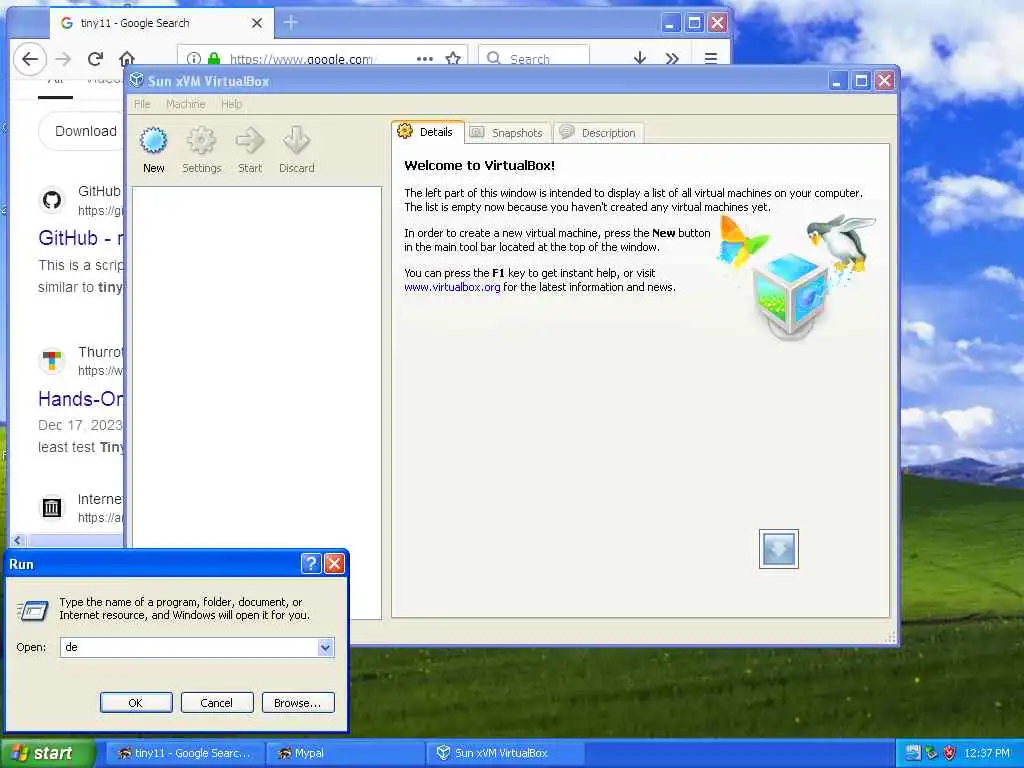The height and width of the screenshot is (768, 1024).
Task: Click OK in the Run dialog
Action: click(136, 703)
